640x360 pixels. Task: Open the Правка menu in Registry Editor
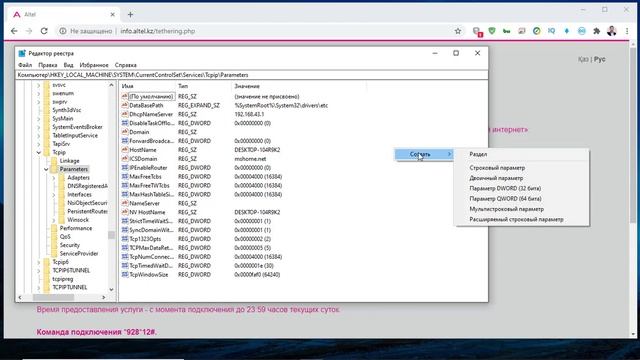pyautogui.click(x=47, y=65)
